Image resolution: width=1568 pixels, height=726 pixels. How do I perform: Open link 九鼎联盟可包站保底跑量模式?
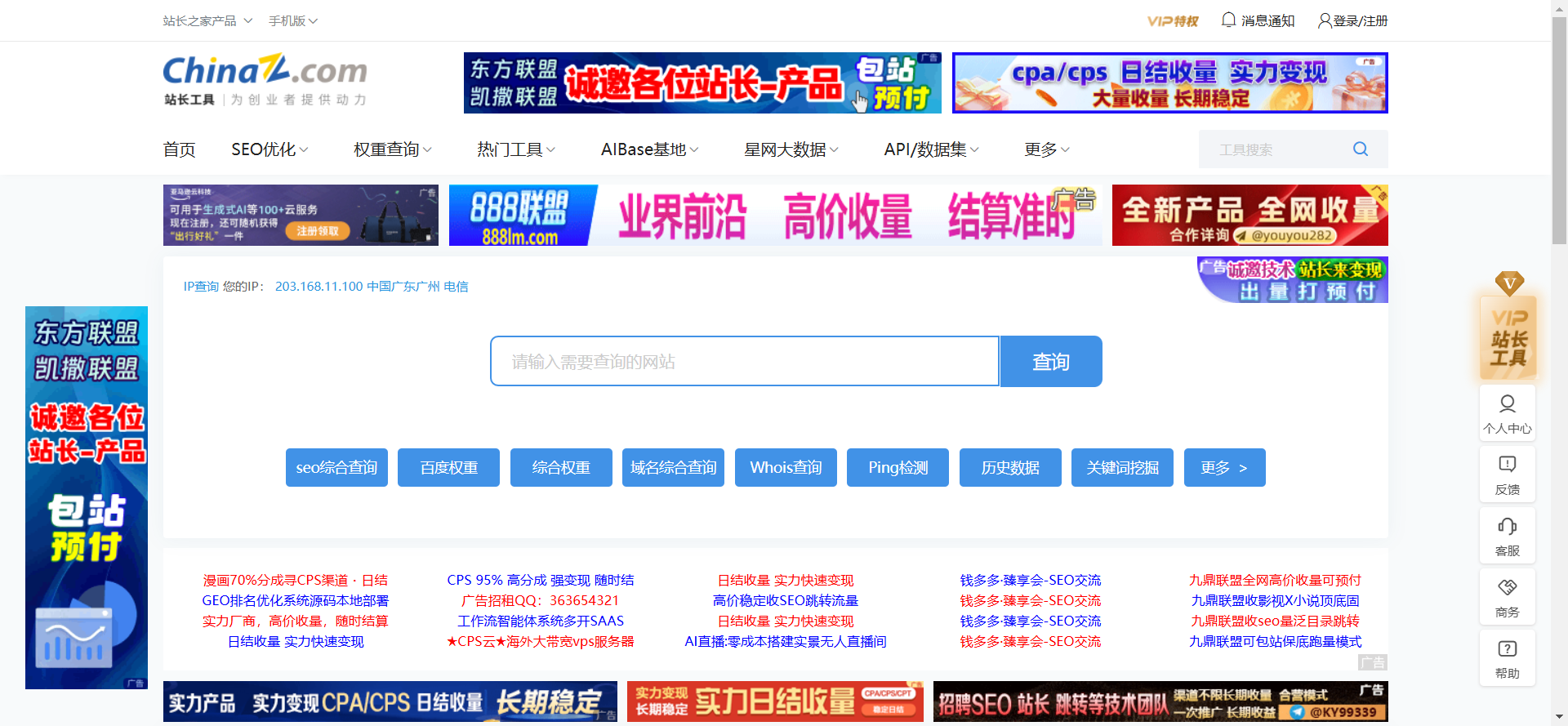[x=1276, y=641]
